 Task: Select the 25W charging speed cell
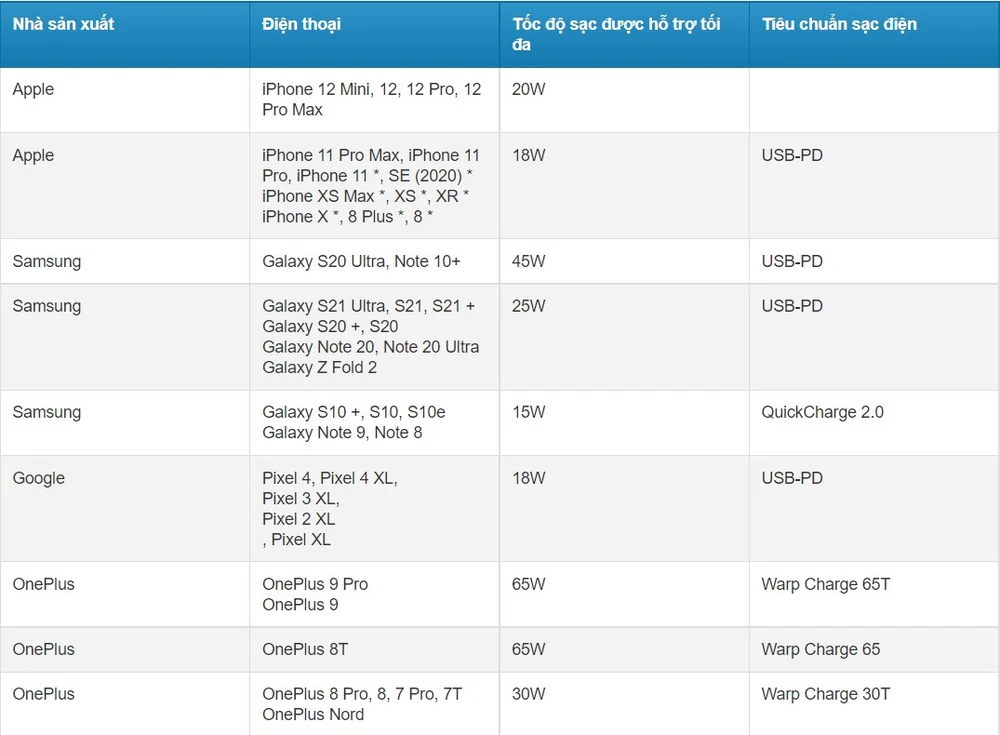click(529, 306)
